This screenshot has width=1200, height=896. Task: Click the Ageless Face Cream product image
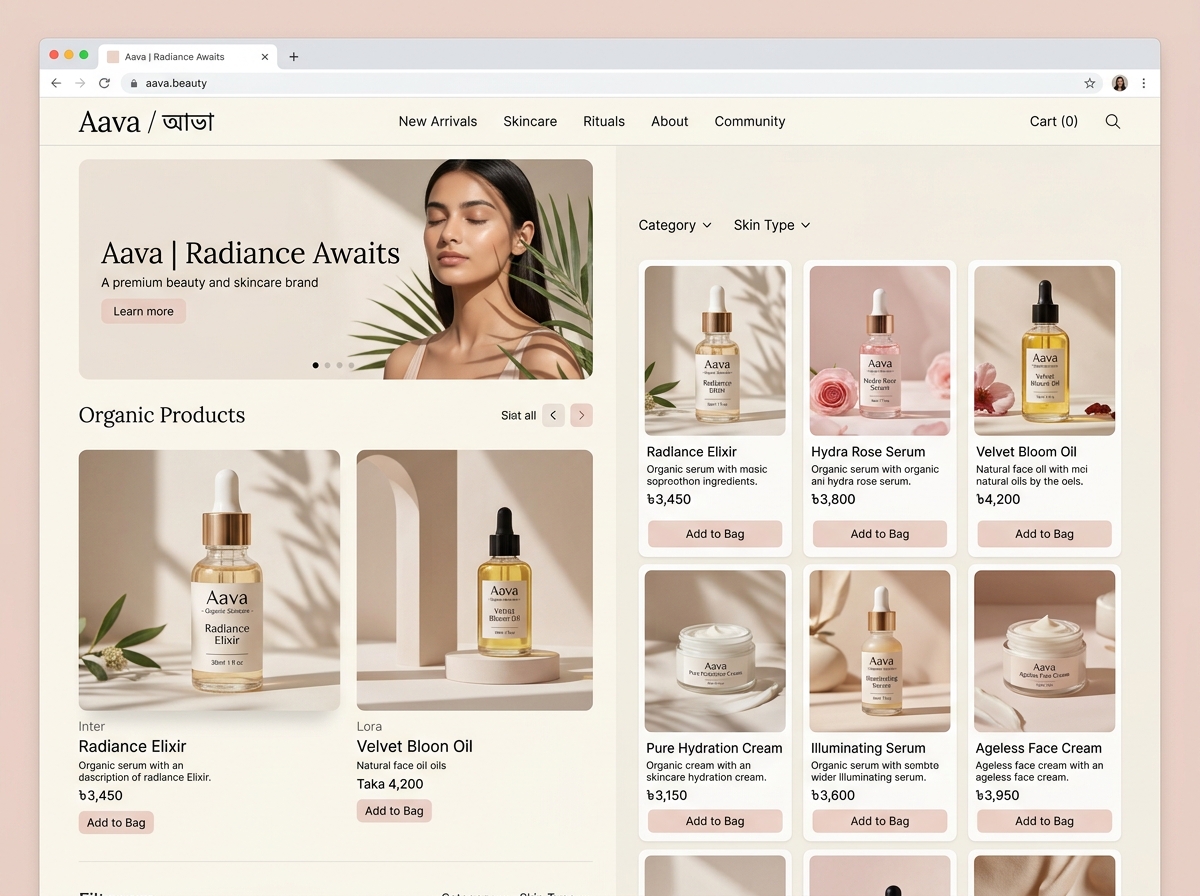[1044, 651]
